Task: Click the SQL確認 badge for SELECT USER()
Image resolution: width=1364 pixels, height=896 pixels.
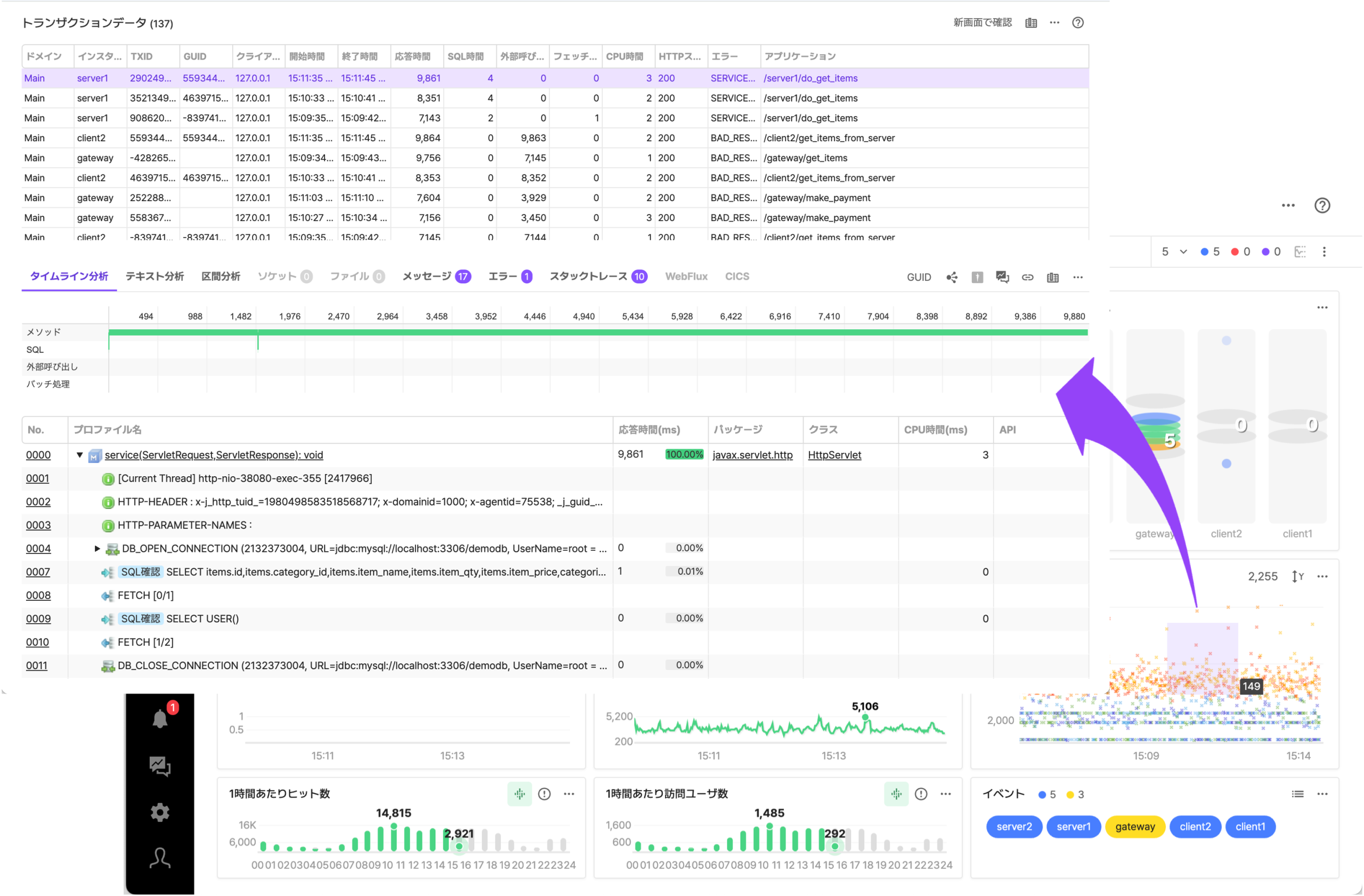Action: coord(141,618)
